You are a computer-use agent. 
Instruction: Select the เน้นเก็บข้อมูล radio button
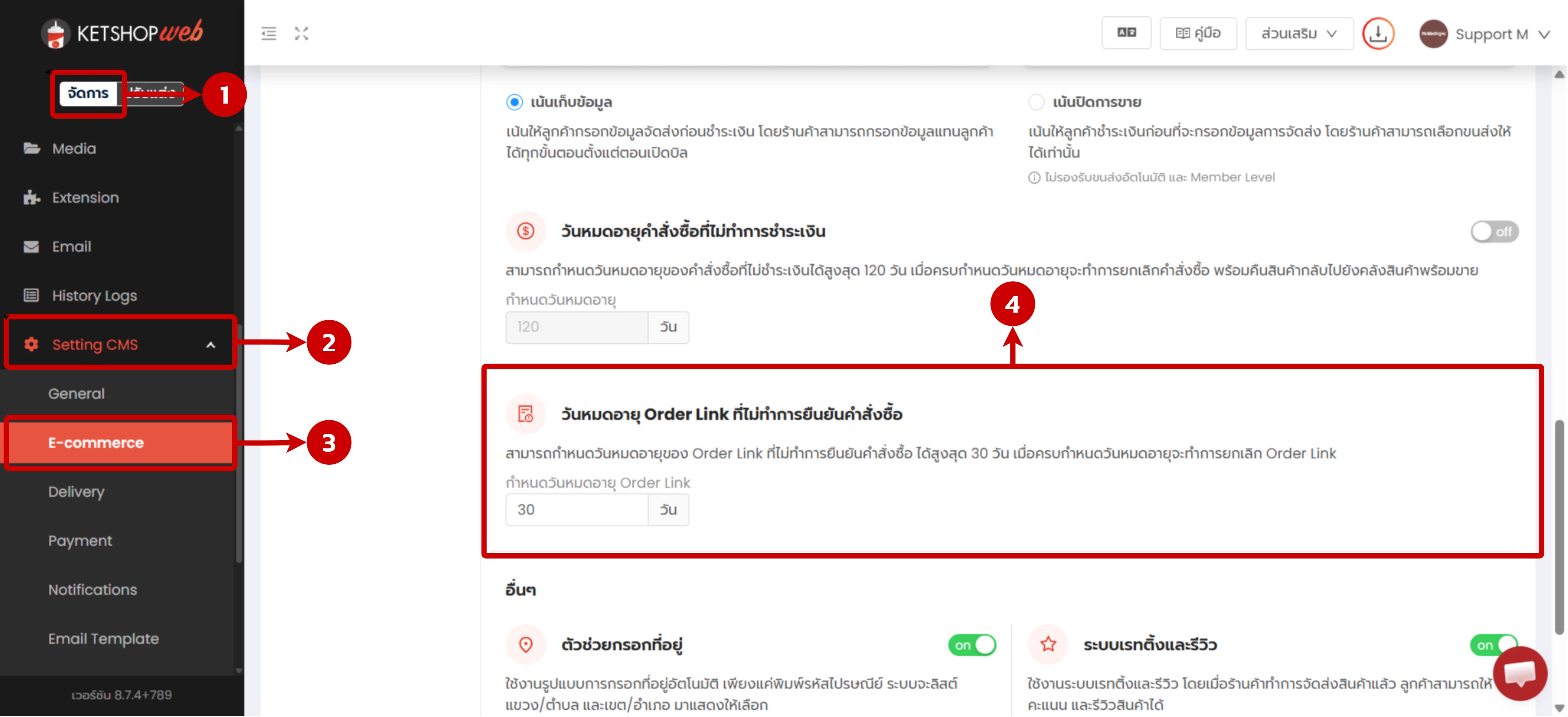pos(514,102)
